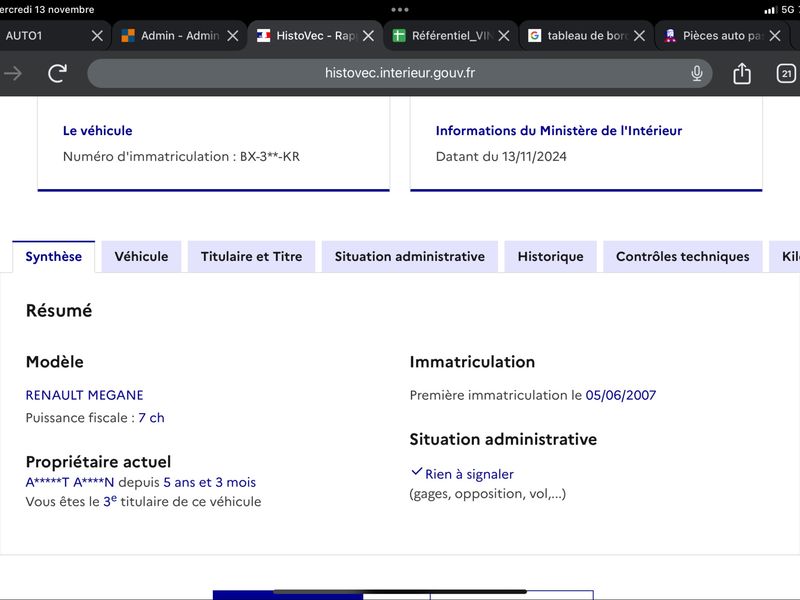The width and height of the screenshot is (800, 600).
Task: Close the AUTO1 tab
Action: 97,36
